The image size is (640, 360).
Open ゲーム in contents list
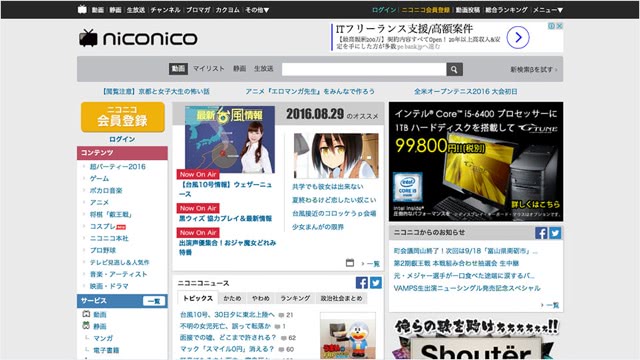pyautogui.click(x=99, y=178)
